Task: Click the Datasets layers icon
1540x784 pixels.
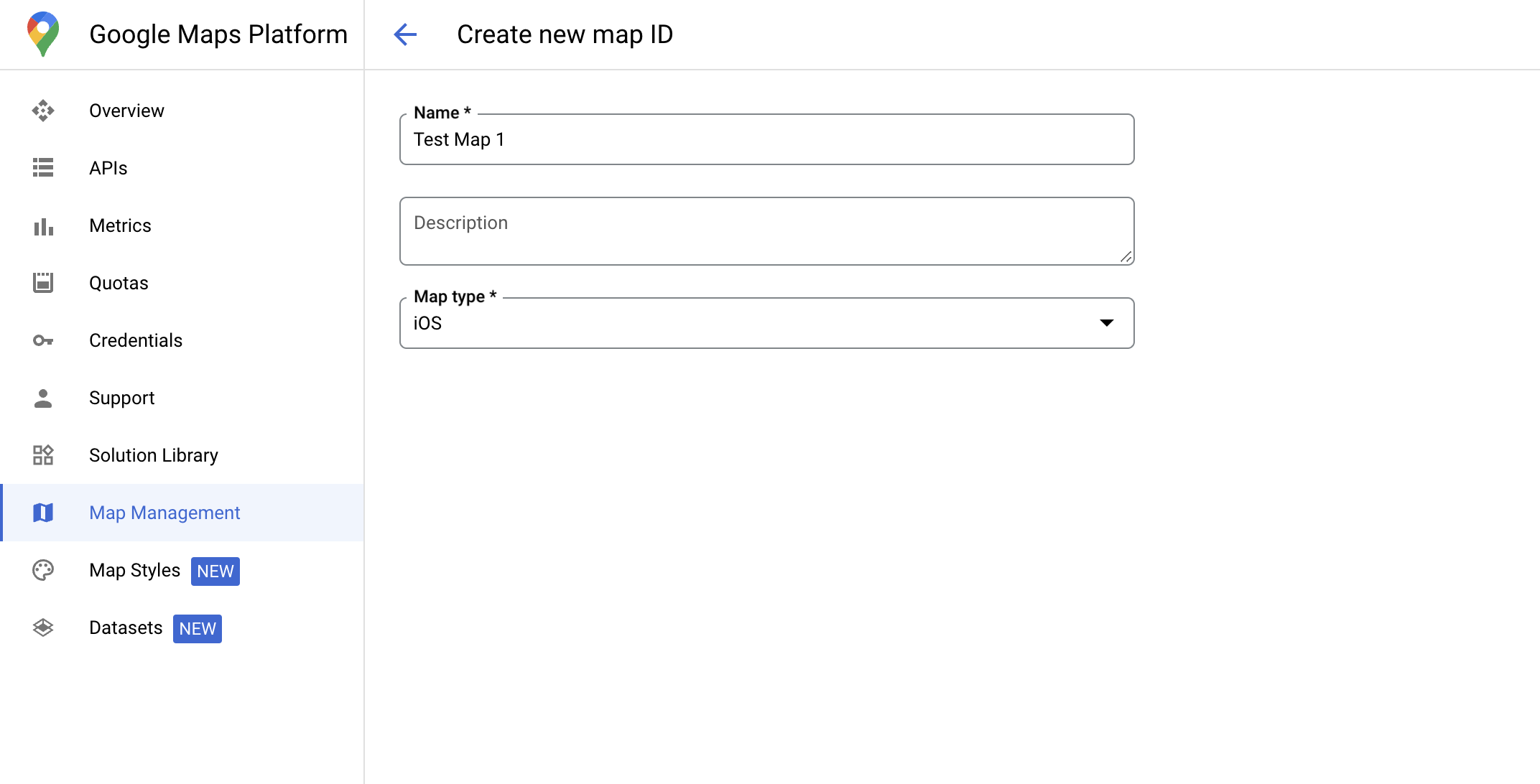Action: coord(44,628)
